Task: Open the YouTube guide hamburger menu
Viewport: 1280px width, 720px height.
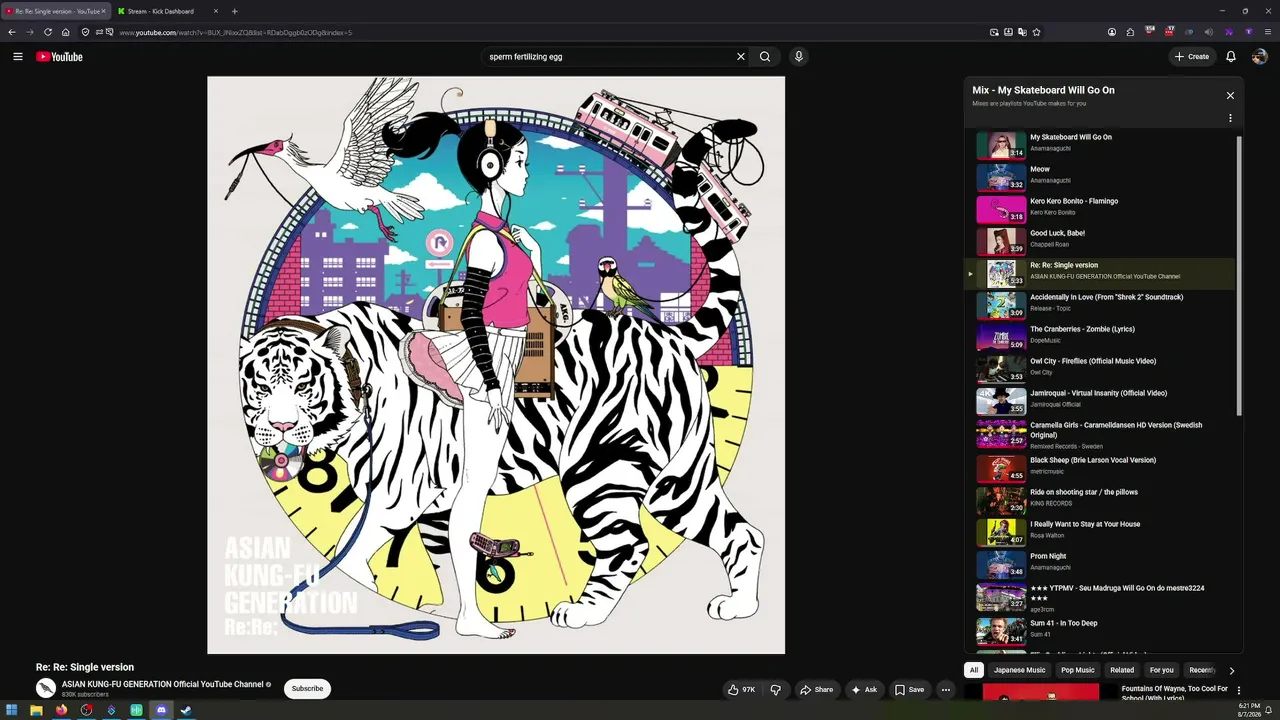Action: coord(18,57)
